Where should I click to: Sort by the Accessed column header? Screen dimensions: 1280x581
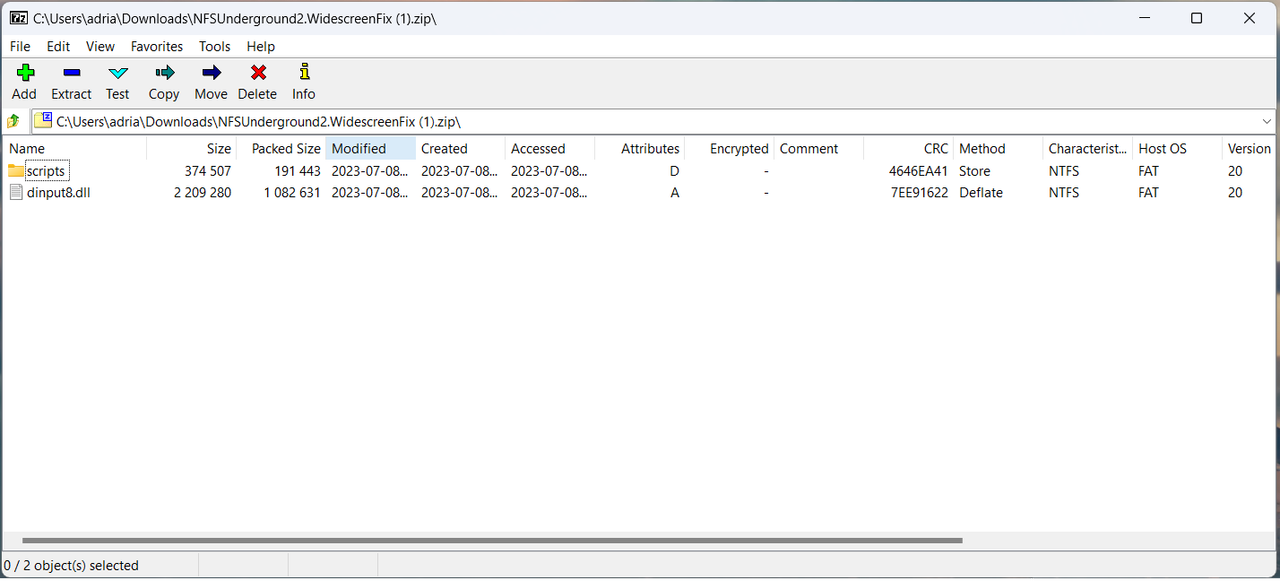[x=550, y=148]
